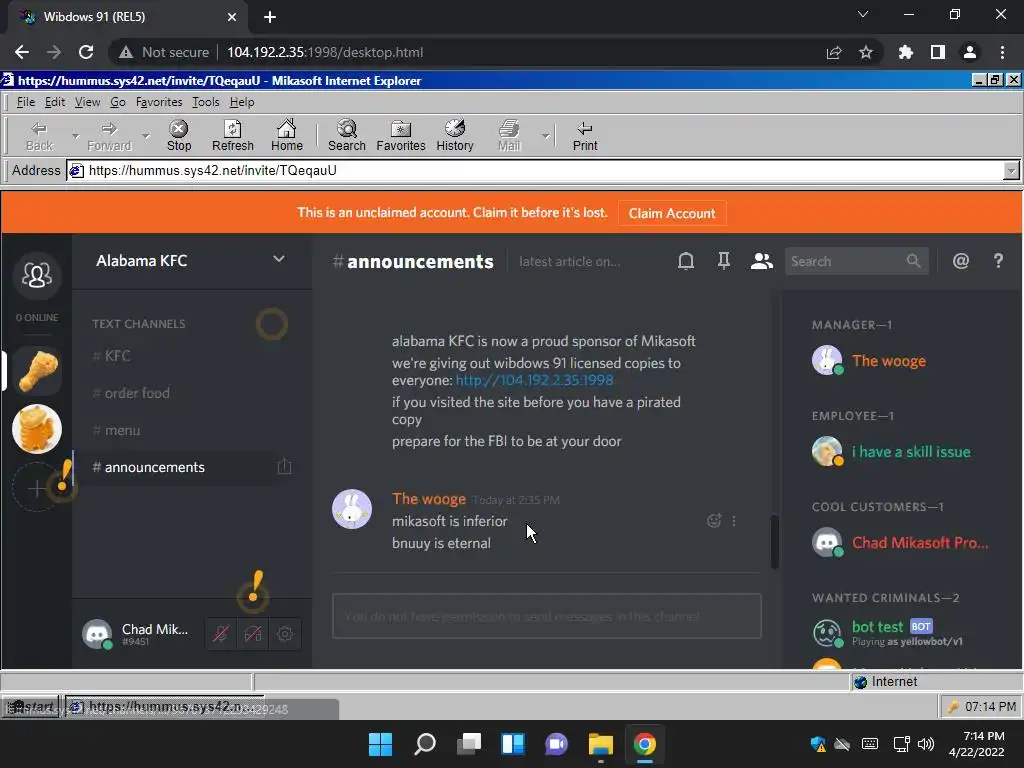
Task: Open user settings gear
Action: 285,633
